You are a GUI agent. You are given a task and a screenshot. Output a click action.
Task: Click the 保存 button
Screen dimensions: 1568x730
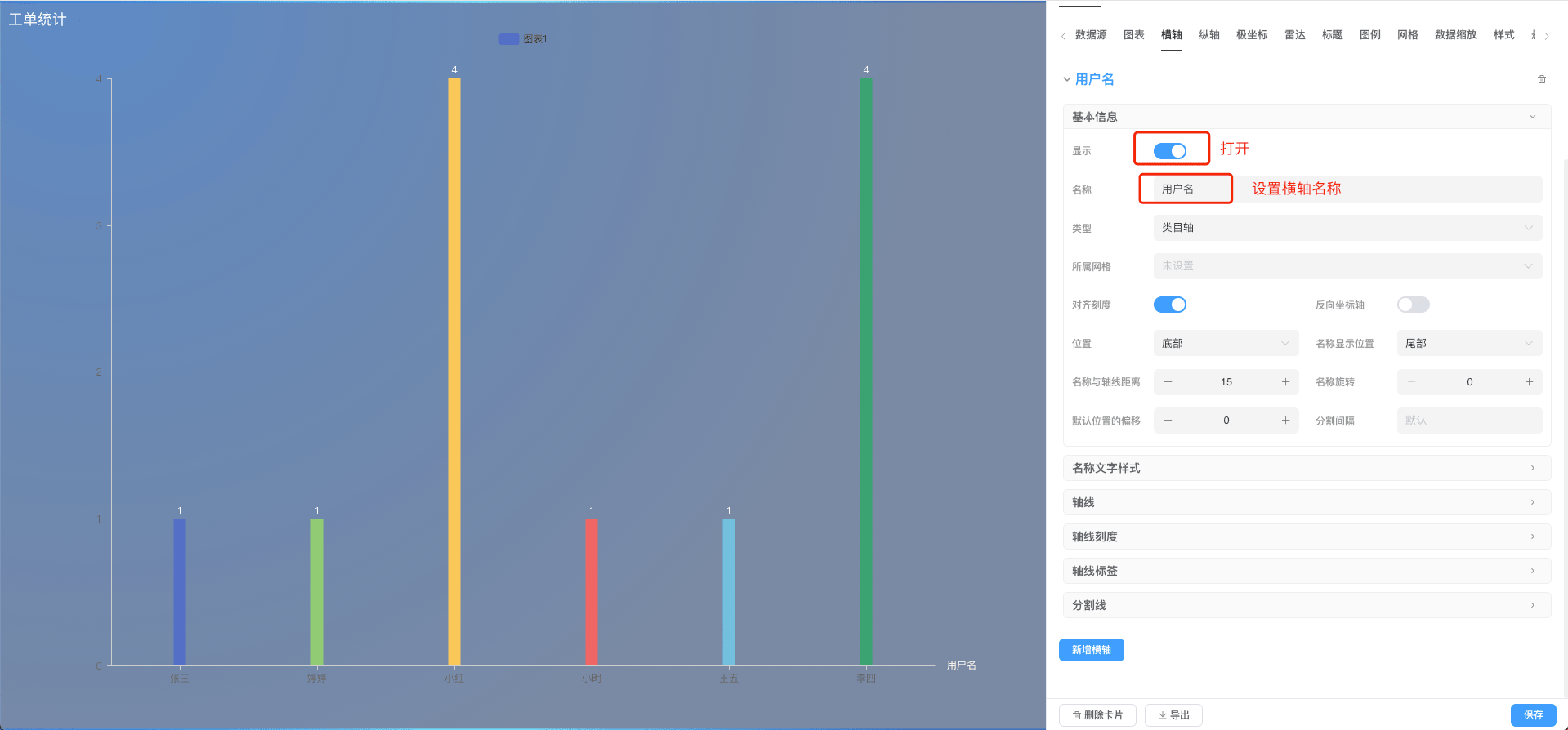[x=1533, y=715]
